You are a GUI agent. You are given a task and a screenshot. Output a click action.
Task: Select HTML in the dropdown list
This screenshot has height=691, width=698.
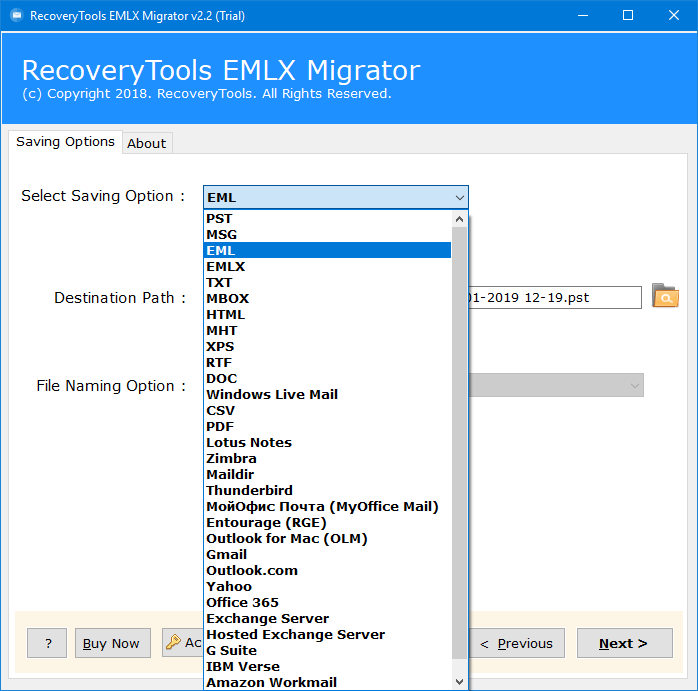tap(327, 314)
